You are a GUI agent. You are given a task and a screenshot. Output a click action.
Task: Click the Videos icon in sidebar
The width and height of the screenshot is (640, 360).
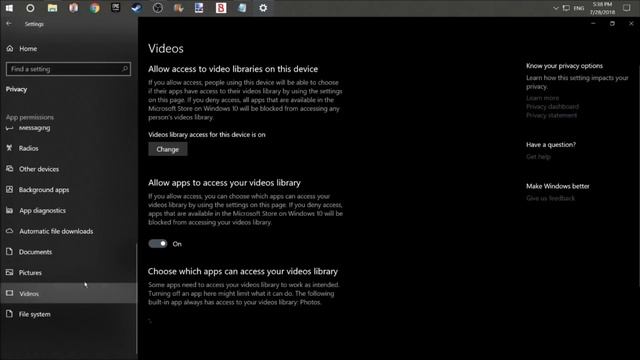[9, 293]
